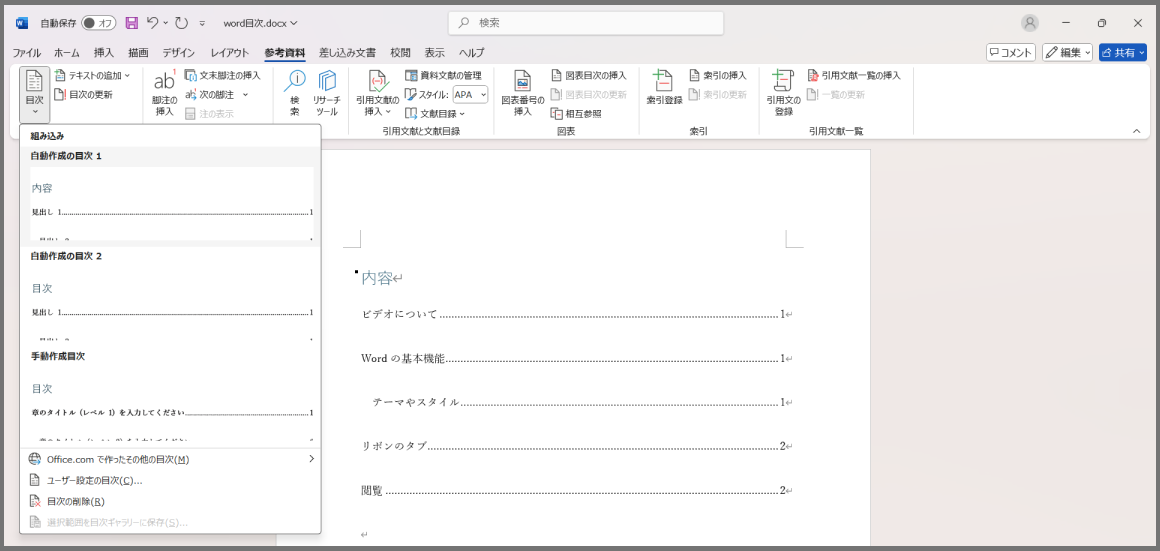Open the user account profile icon
1160x551 pixels.
click(1030, 23)
